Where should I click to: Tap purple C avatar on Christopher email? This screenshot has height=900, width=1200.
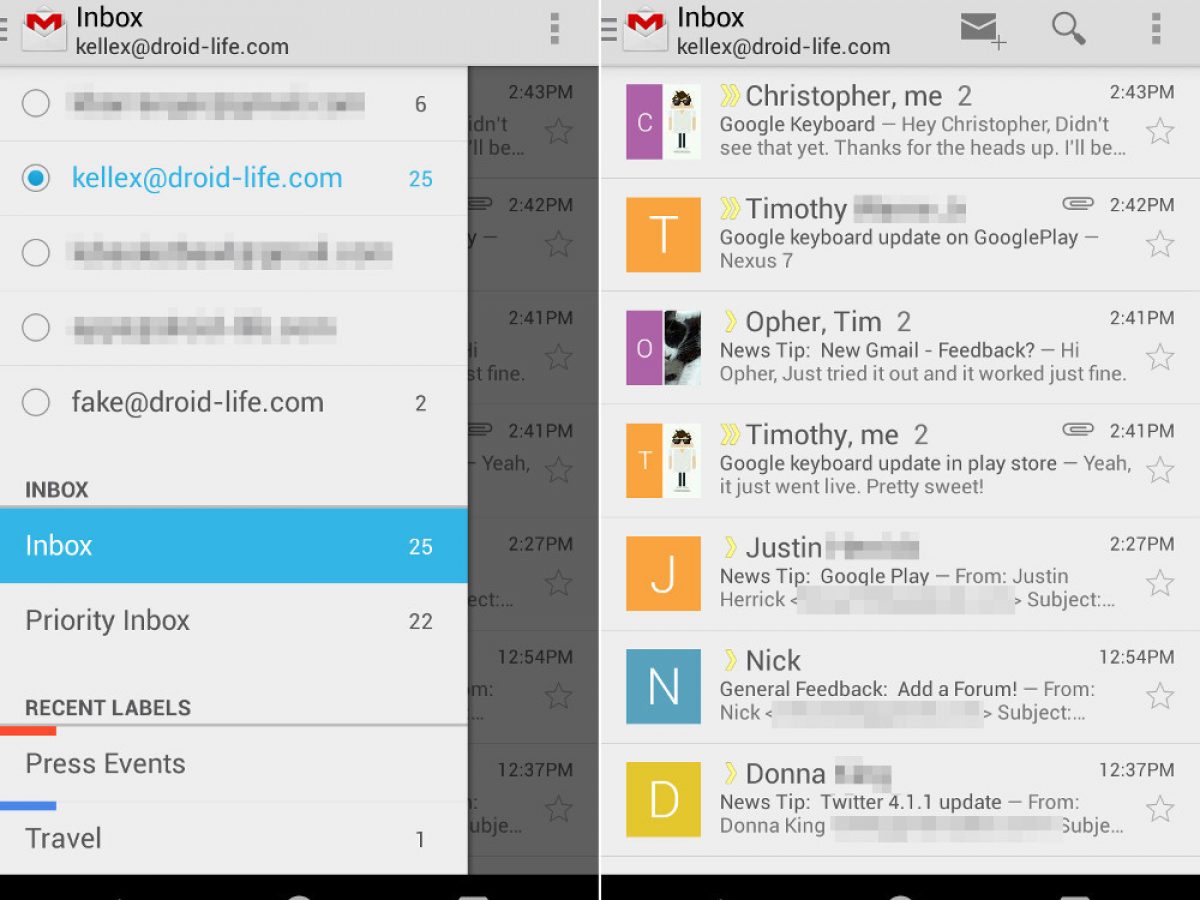tap(644, 122)
